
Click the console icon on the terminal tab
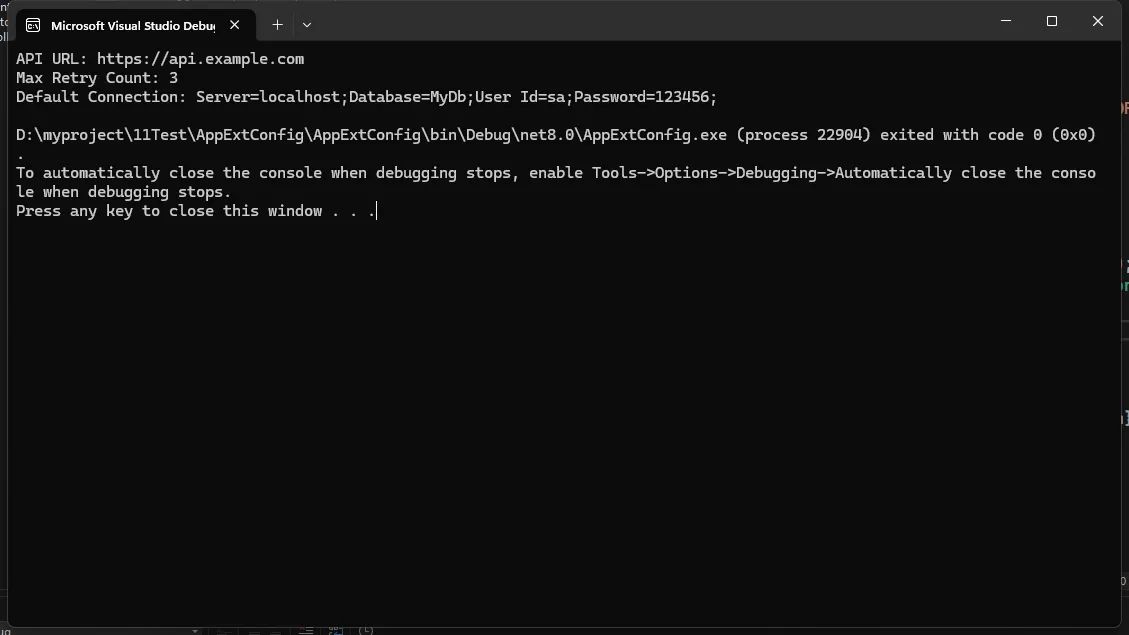click(32, 25)
